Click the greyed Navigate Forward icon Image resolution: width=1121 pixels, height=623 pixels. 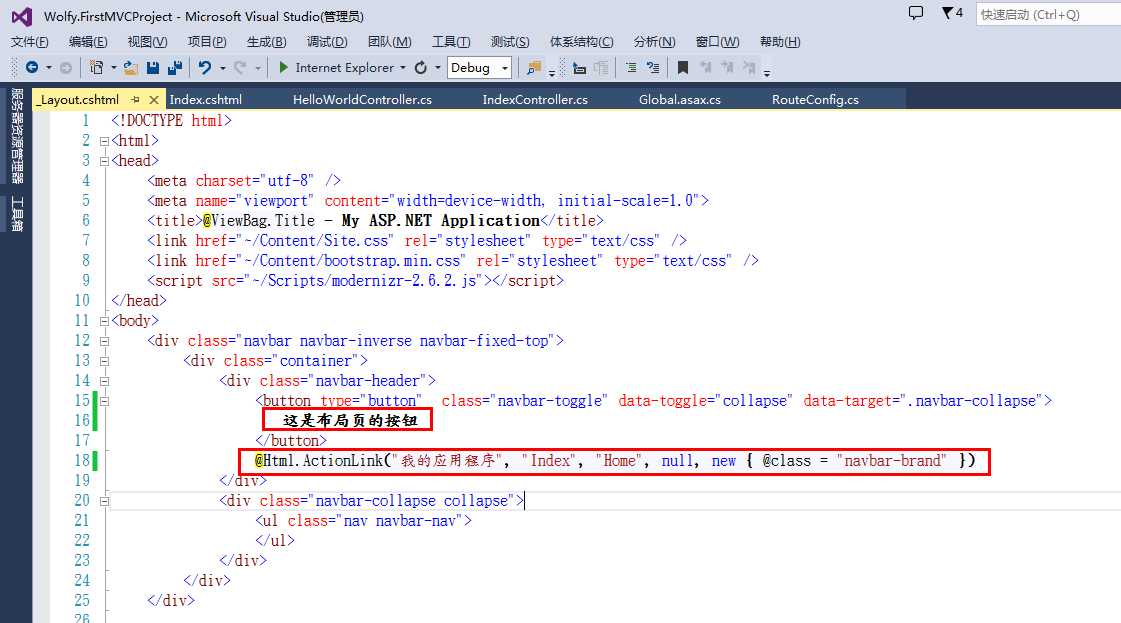point(66,68)
